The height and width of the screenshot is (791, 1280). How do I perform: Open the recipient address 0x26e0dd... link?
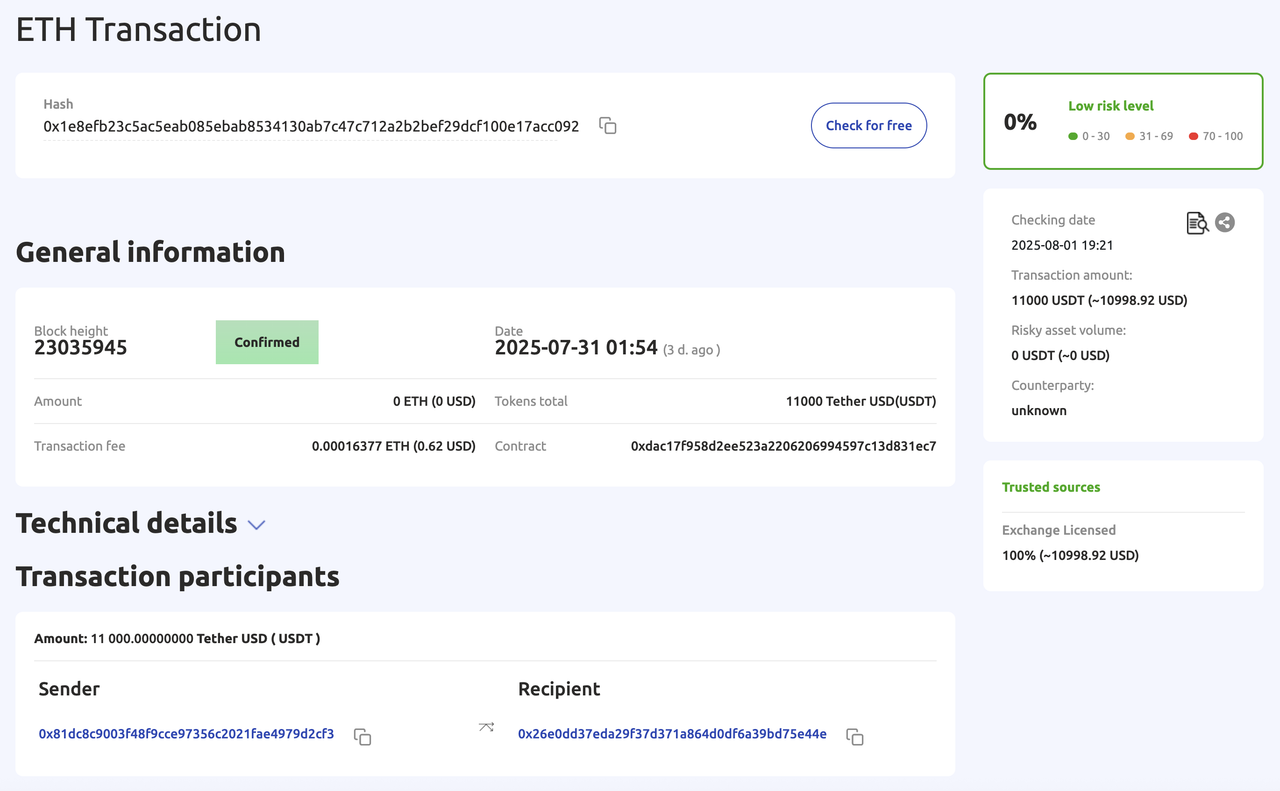[672, 734]
